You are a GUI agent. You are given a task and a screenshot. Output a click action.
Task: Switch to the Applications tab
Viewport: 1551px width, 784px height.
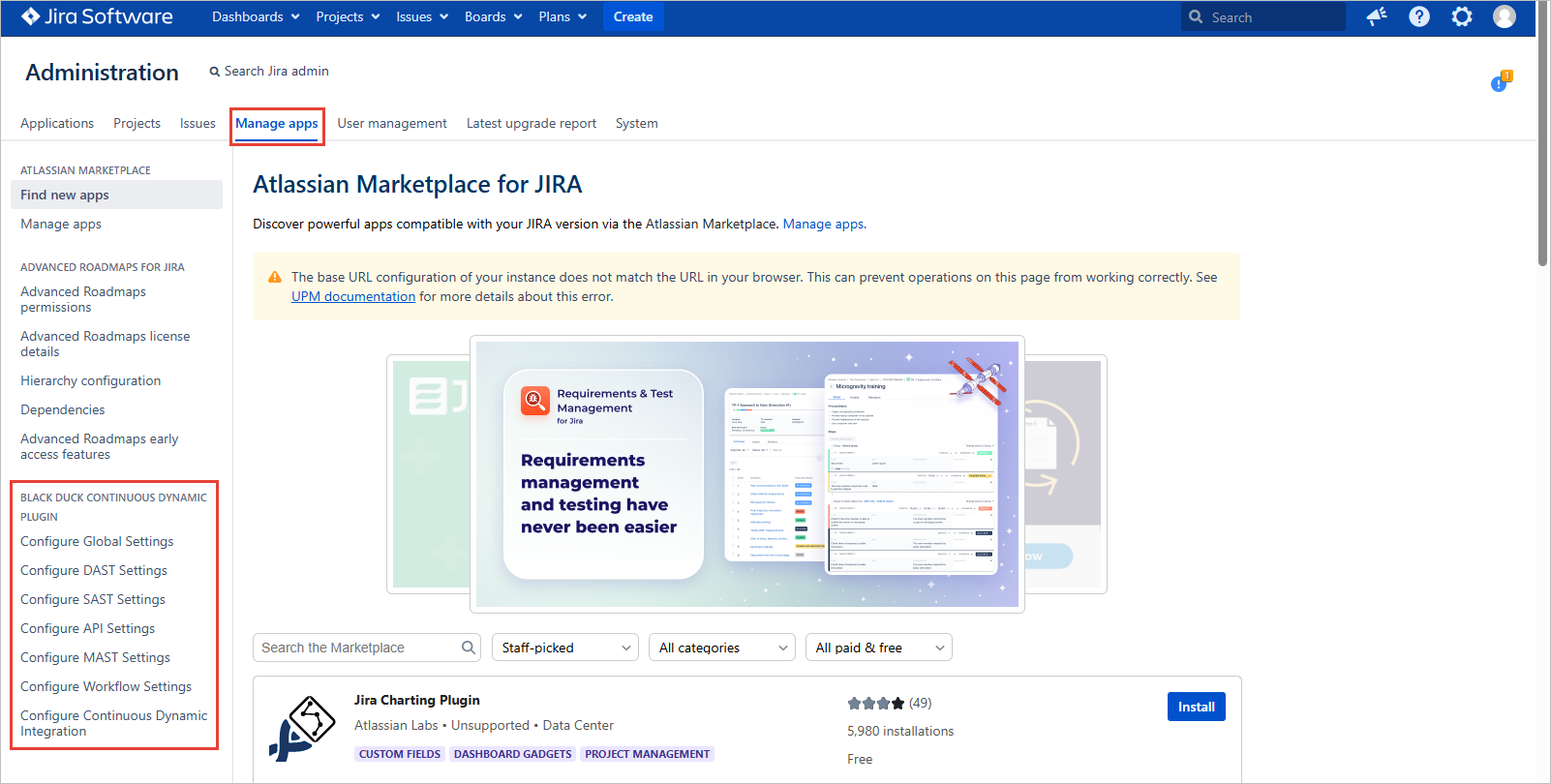57,123
